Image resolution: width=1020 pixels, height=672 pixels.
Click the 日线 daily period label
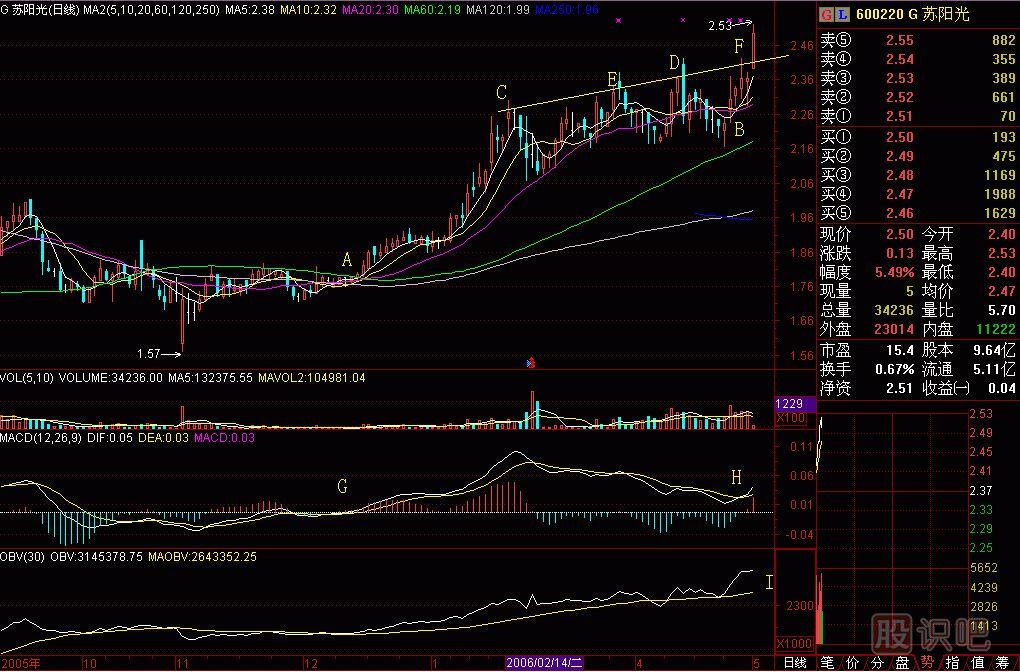pos(794,663)
